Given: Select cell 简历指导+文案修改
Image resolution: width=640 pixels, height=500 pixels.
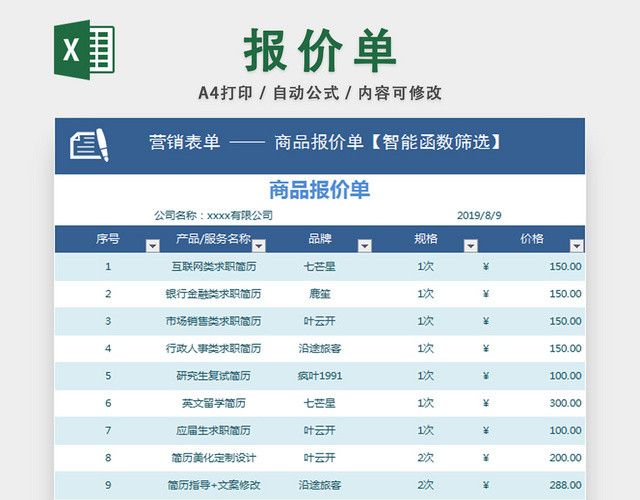Looking at the screenshot, I should point(213,485).
